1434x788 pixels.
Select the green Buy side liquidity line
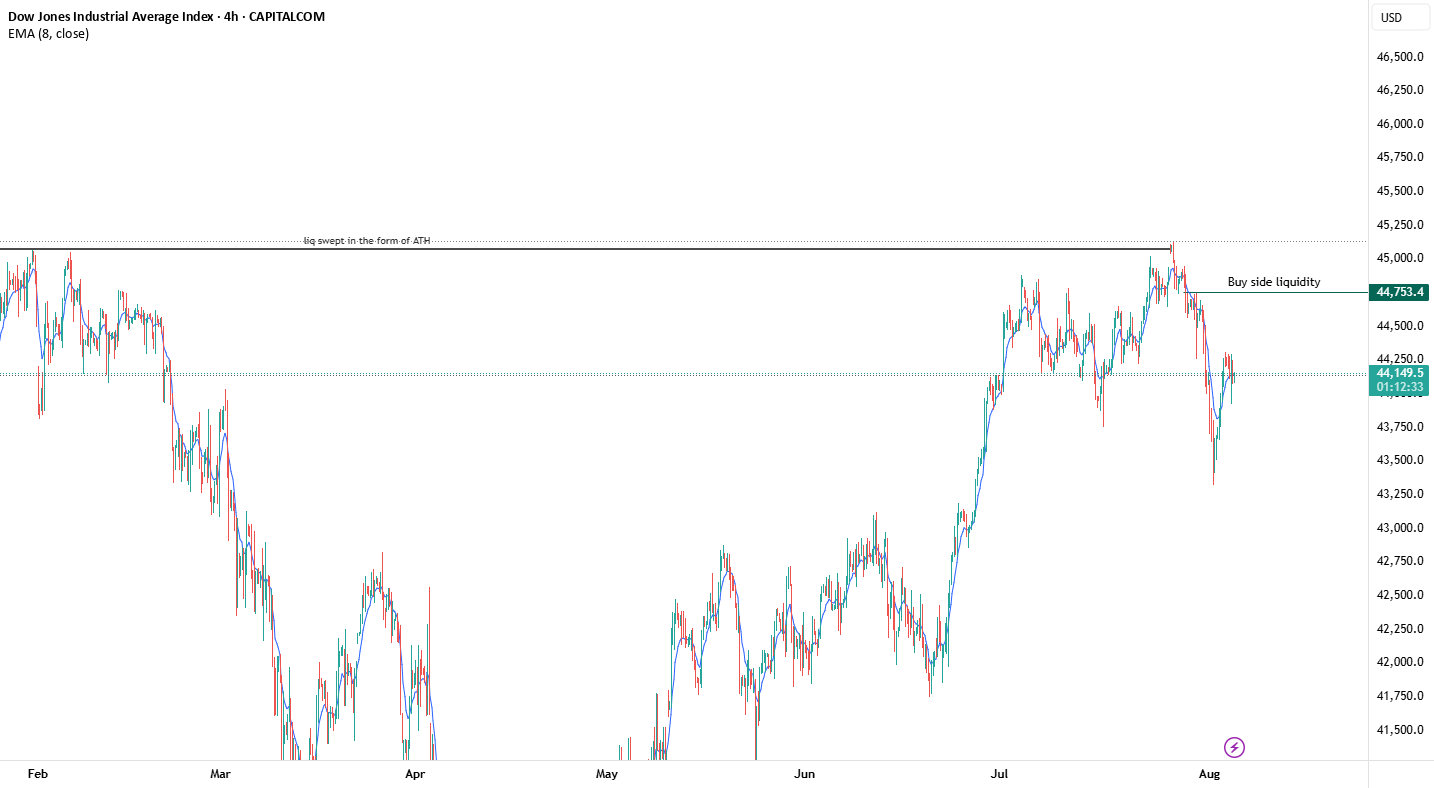1275,292
